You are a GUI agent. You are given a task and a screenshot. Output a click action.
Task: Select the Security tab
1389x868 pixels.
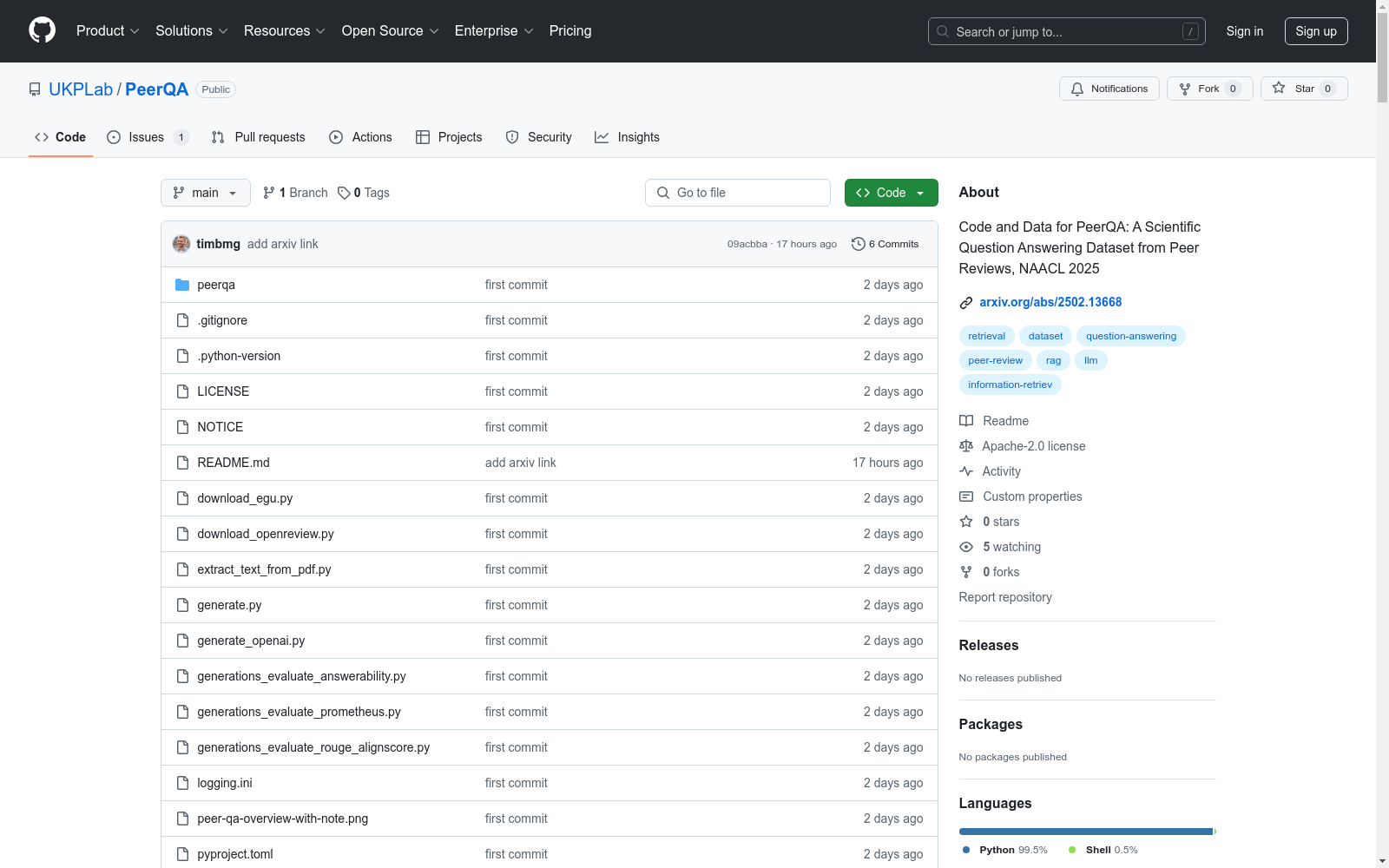pos(539,137)
